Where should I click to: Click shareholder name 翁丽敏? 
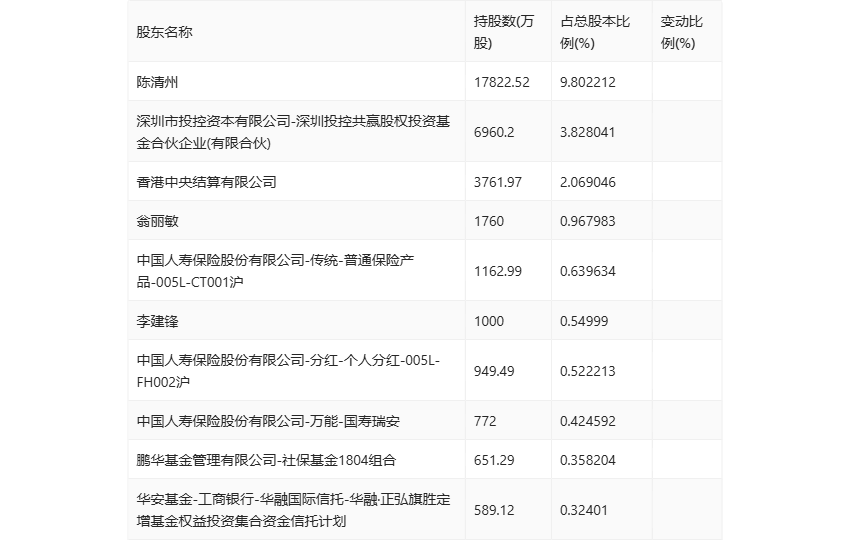click(x=157, y=221)
